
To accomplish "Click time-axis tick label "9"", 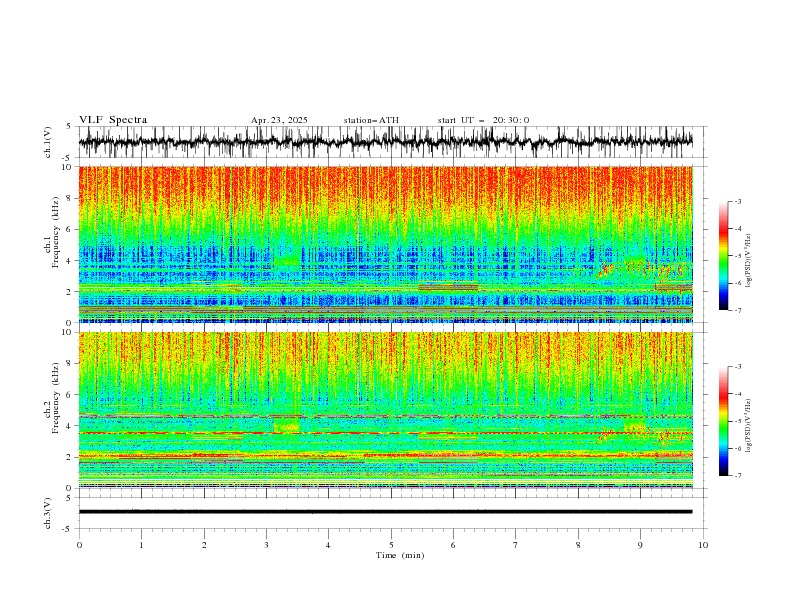I will click(x=640, y=545).
